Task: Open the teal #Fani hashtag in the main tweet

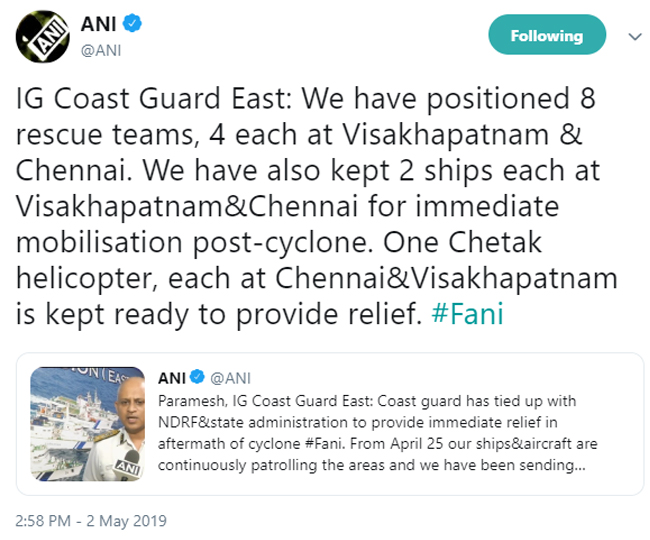Action: [467, 314]
